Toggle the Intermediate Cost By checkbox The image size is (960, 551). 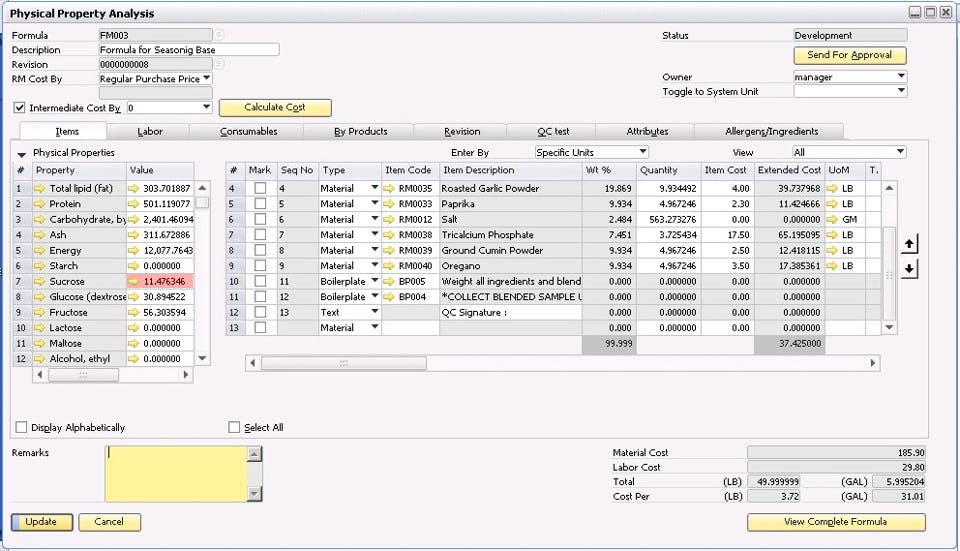[20, 108]
